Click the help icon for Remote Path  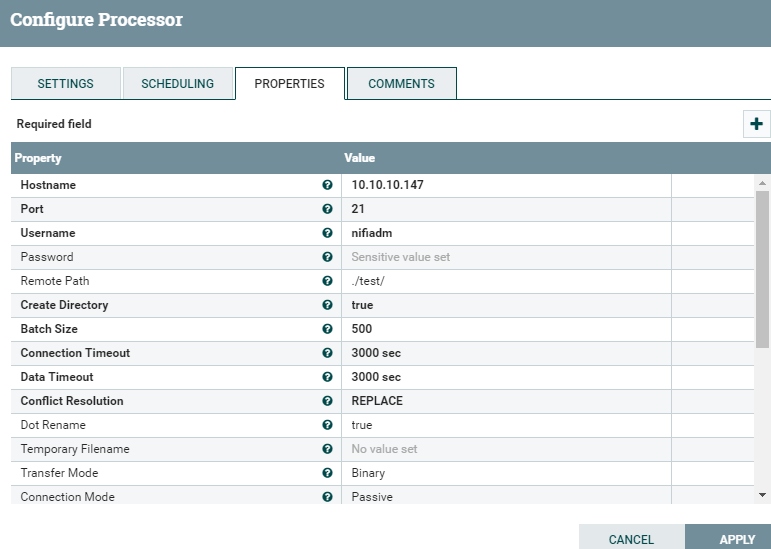point(327,281)
